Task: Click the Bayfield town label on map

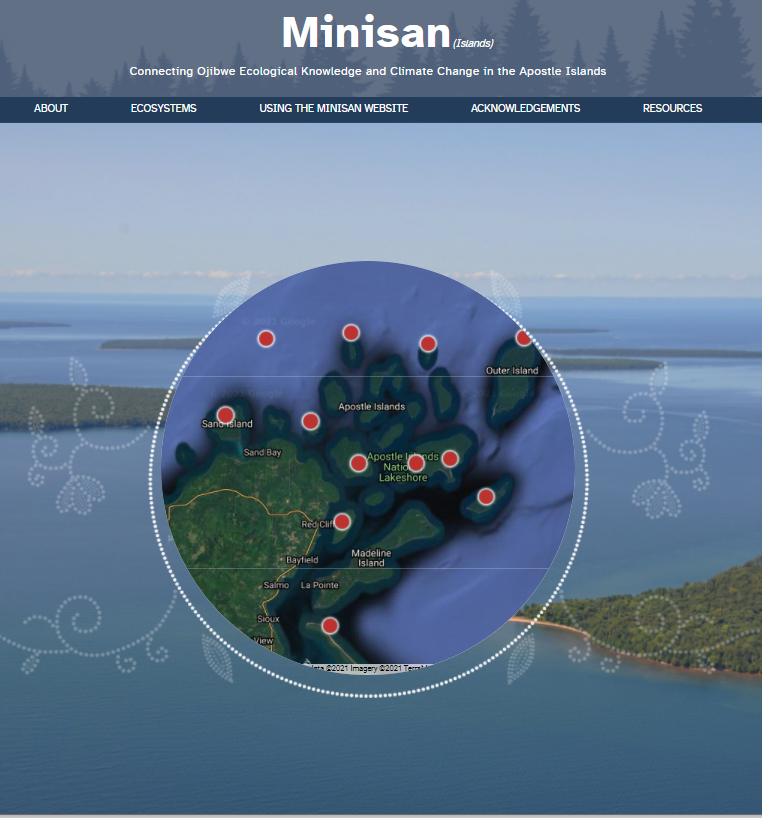Action: (x=302, y=560)
